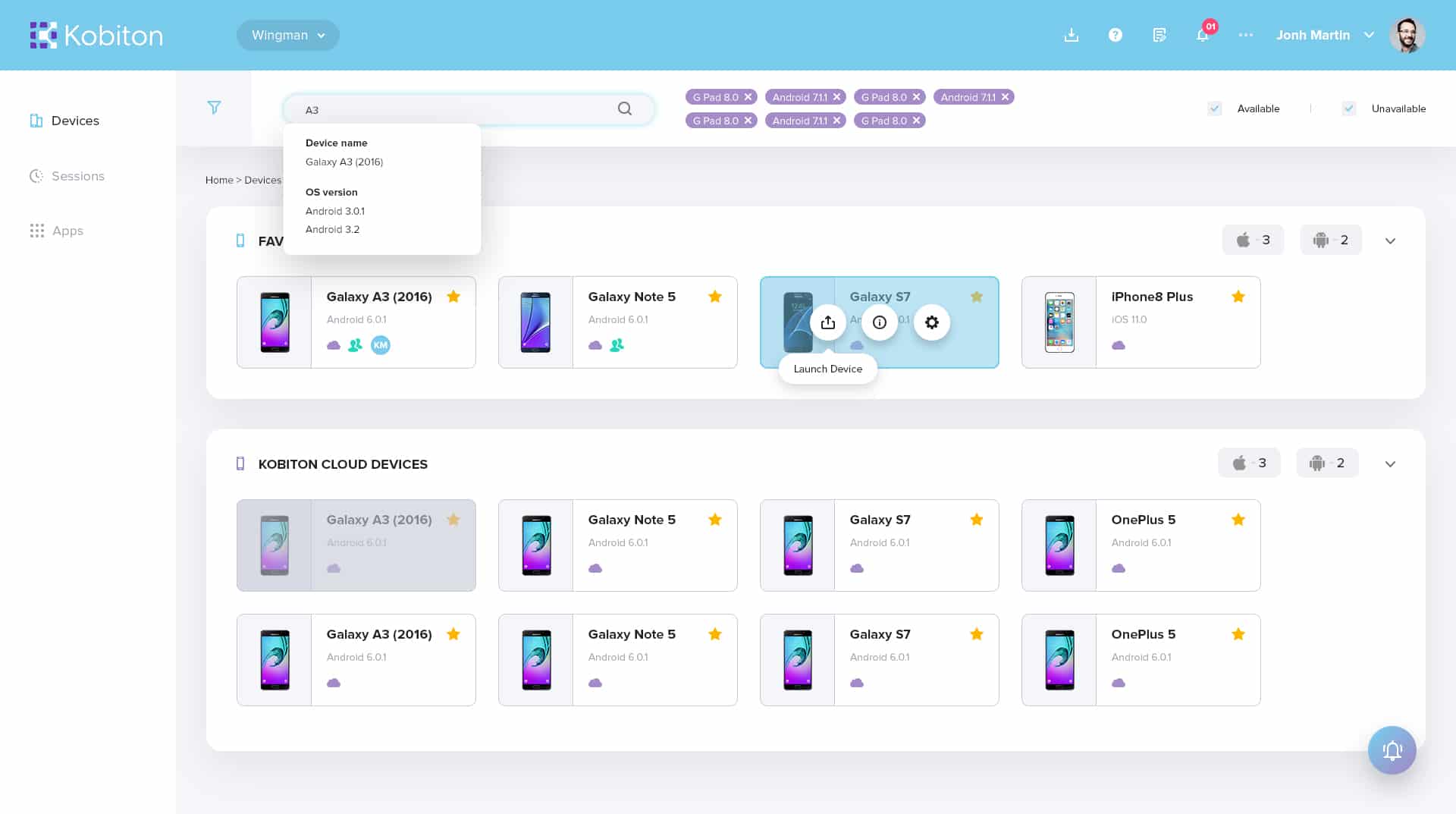The height and width of the screenshot is (814, 1456).
Task: Toggle the Unavailable checkbox
Action: 1349,108
